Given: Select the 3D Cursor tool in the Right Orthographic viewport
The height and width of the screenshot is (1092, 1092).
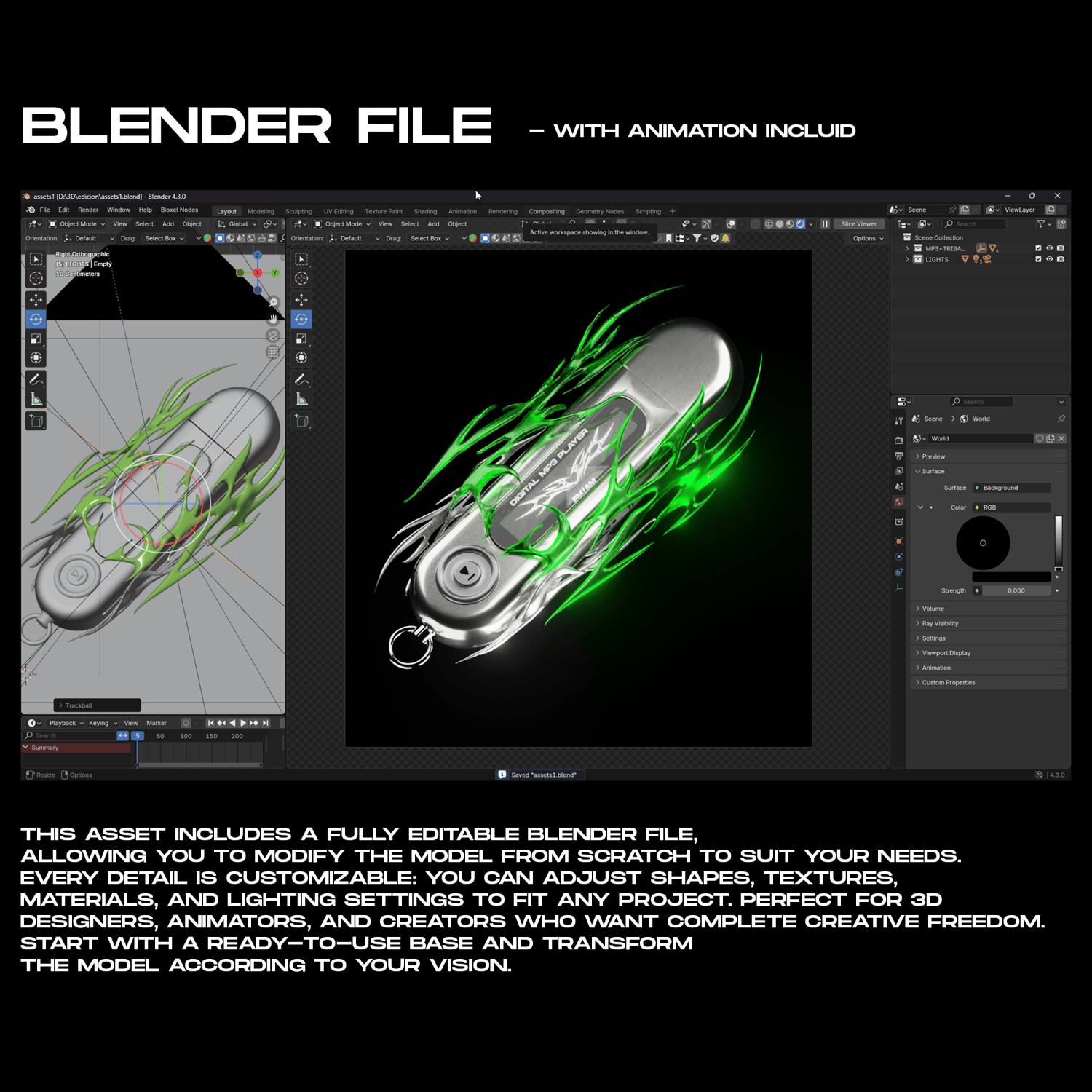Looking at the screenshot, I should point(36,278).
